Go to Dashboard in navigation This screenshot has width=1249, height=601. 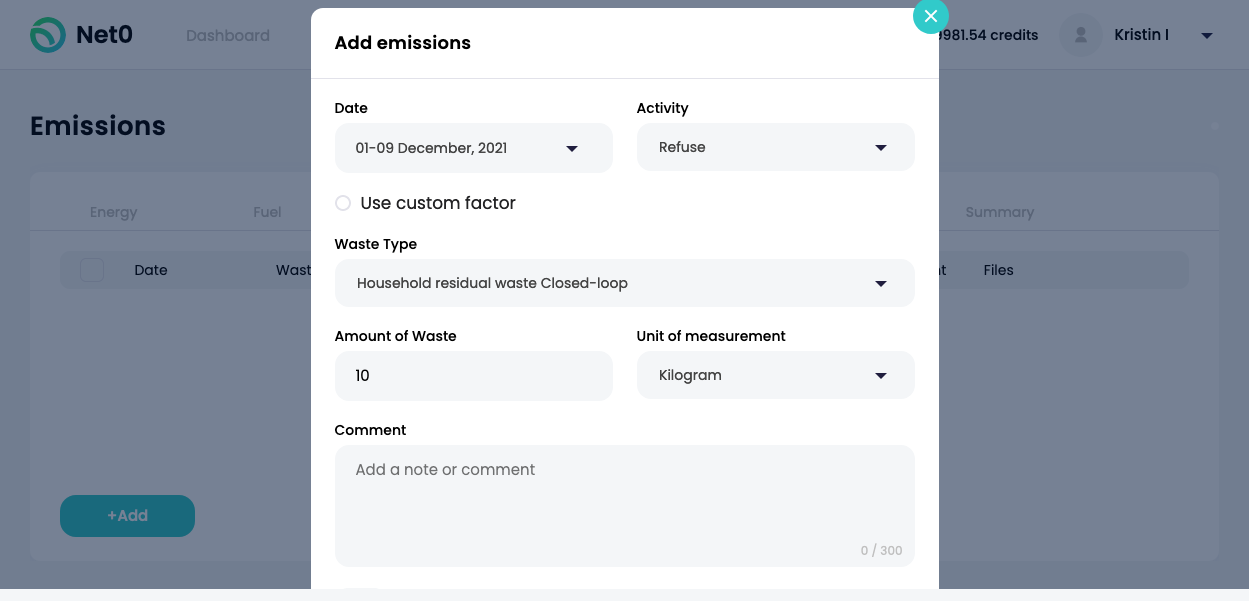[x=228, y=36]
